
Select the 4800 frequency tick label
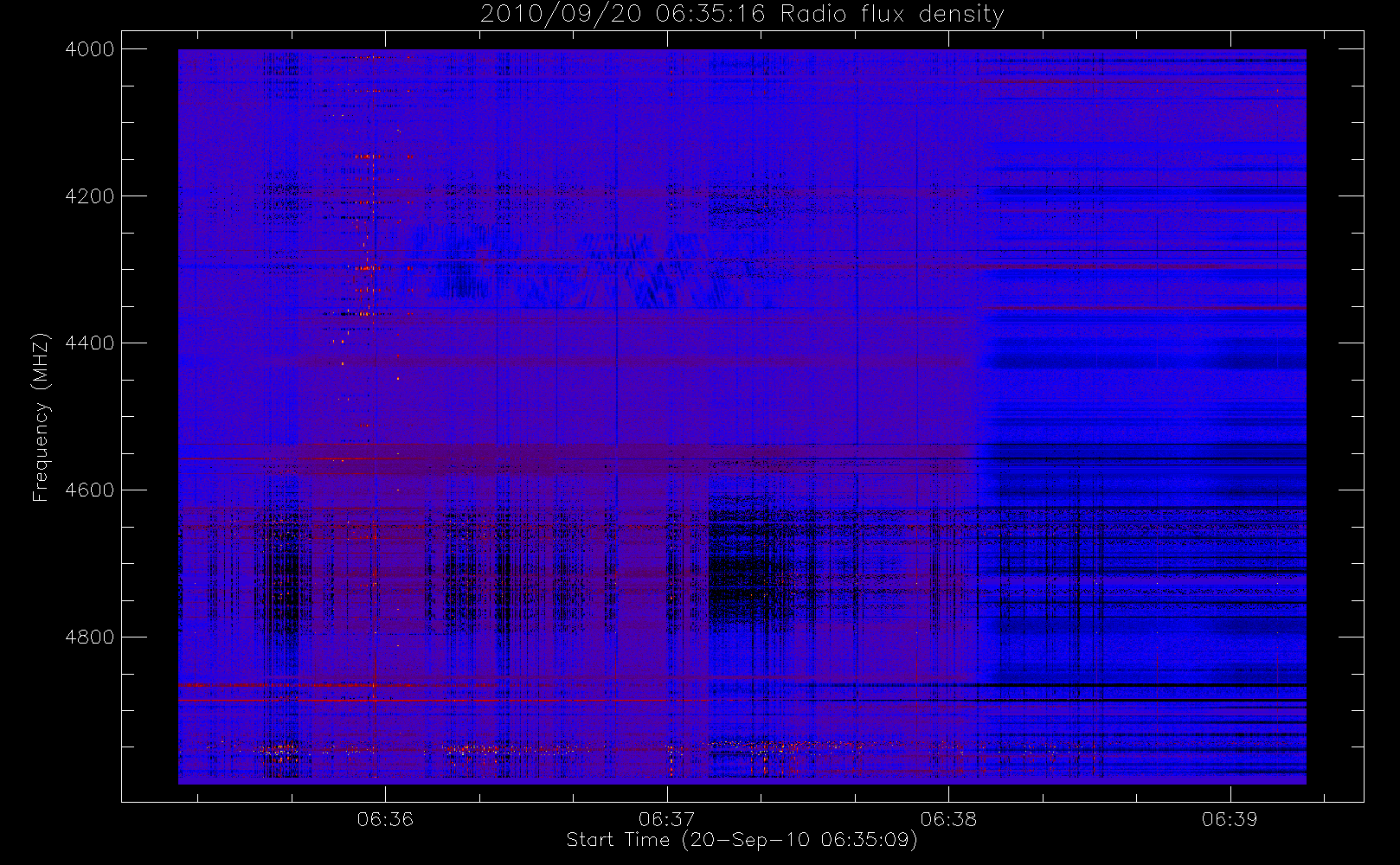(90, 638)
